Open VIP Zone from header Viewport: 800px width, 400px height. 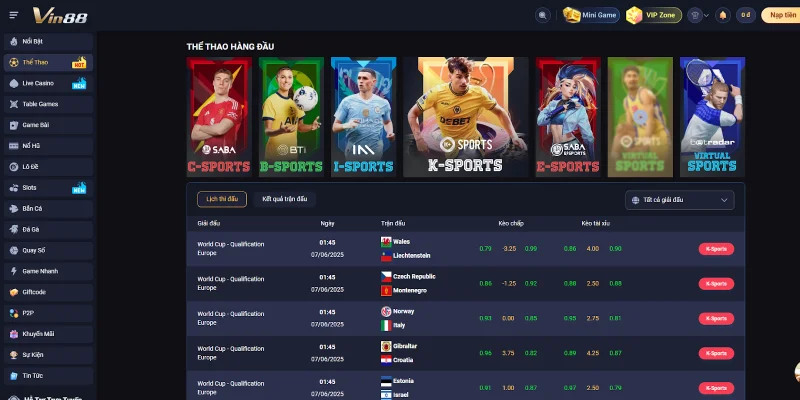[654, 15]
